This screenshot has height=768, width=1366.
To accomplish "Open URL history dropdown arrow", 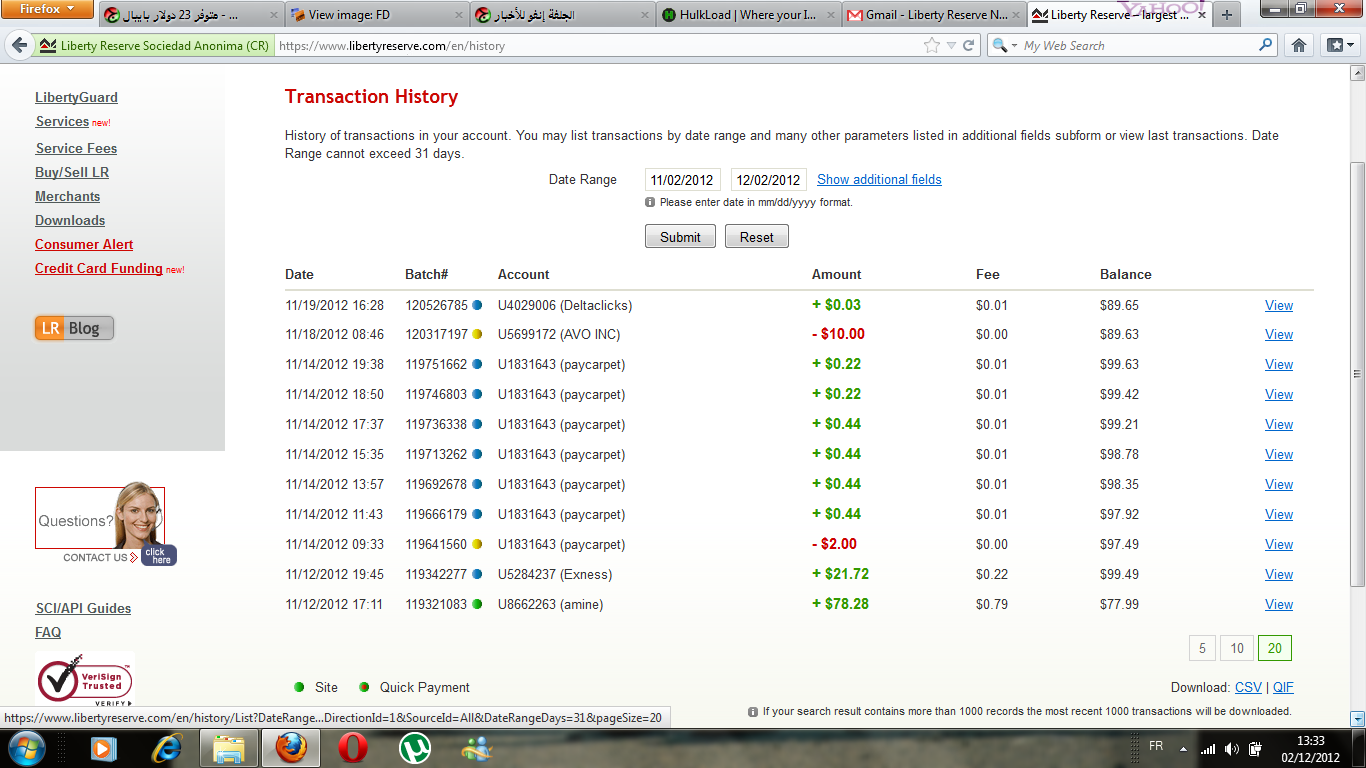I will 951,46.
